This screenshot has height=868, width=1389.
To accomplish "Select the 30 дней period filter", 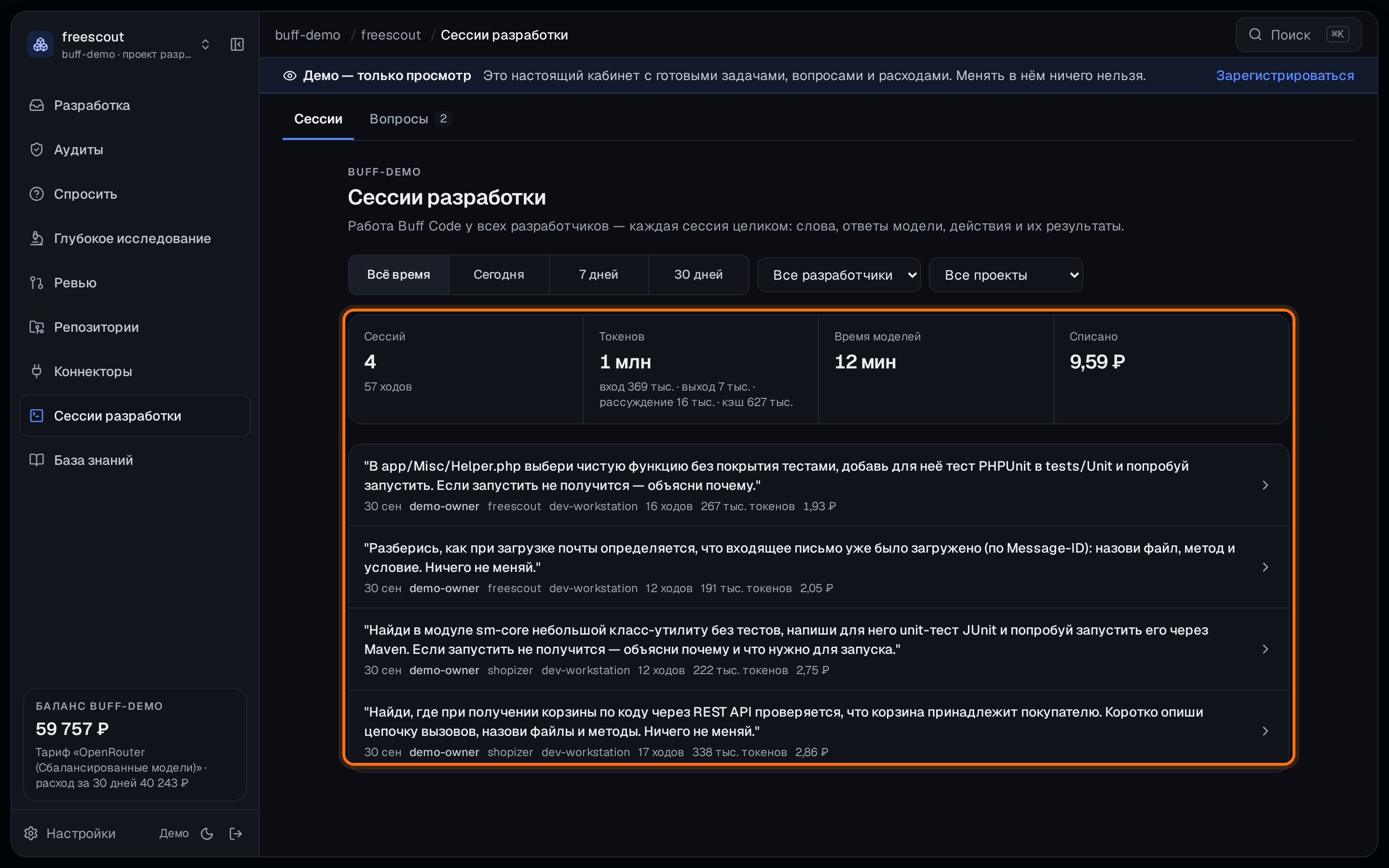I will pyautogui.click(x=698, y=275).
